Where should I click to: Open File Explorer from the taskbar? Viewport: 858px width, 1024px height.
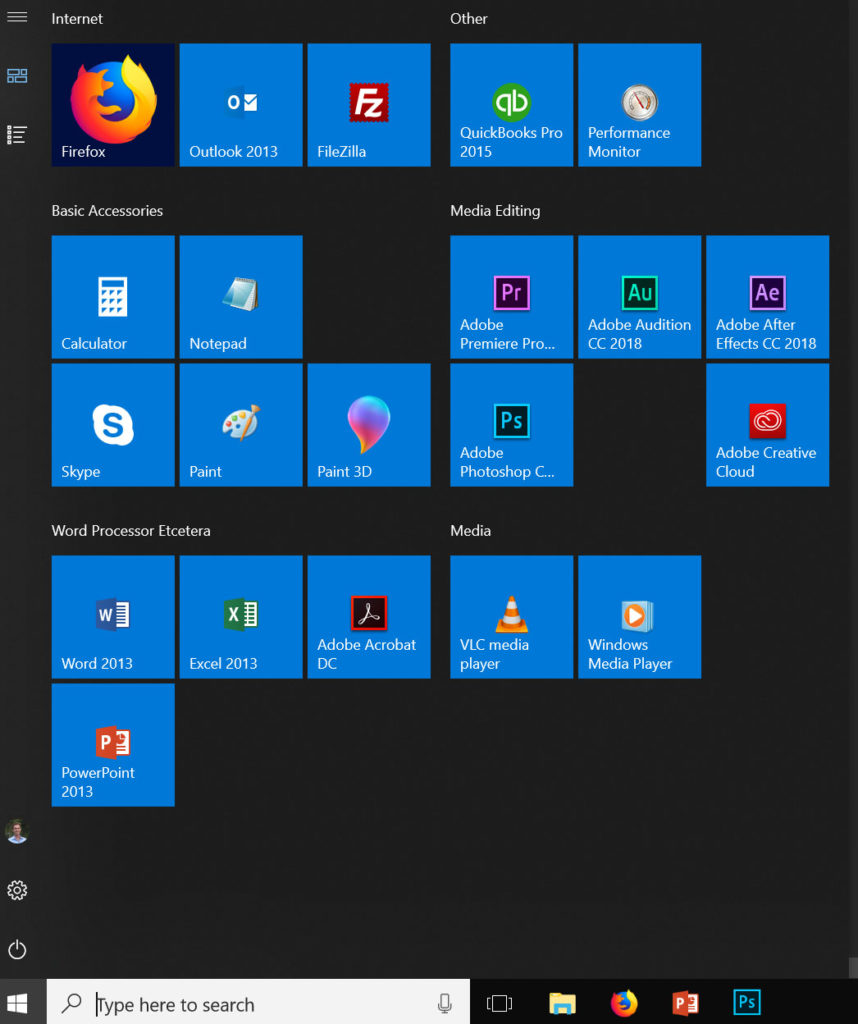tap(562, 1003)
